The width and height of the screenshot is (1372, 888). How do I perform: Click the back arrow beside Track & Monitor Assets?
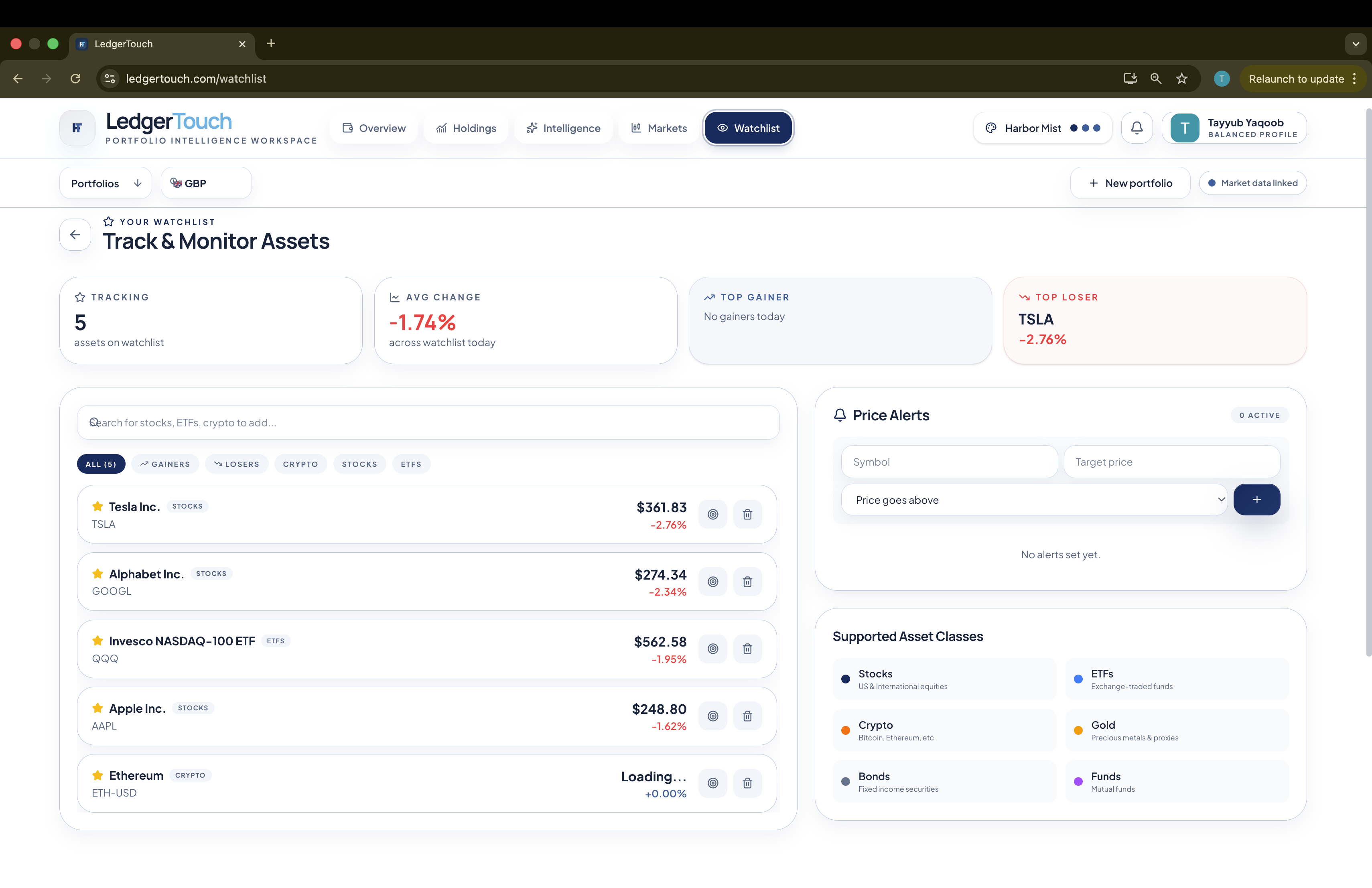pyautogui.click(x=75, y=235)
